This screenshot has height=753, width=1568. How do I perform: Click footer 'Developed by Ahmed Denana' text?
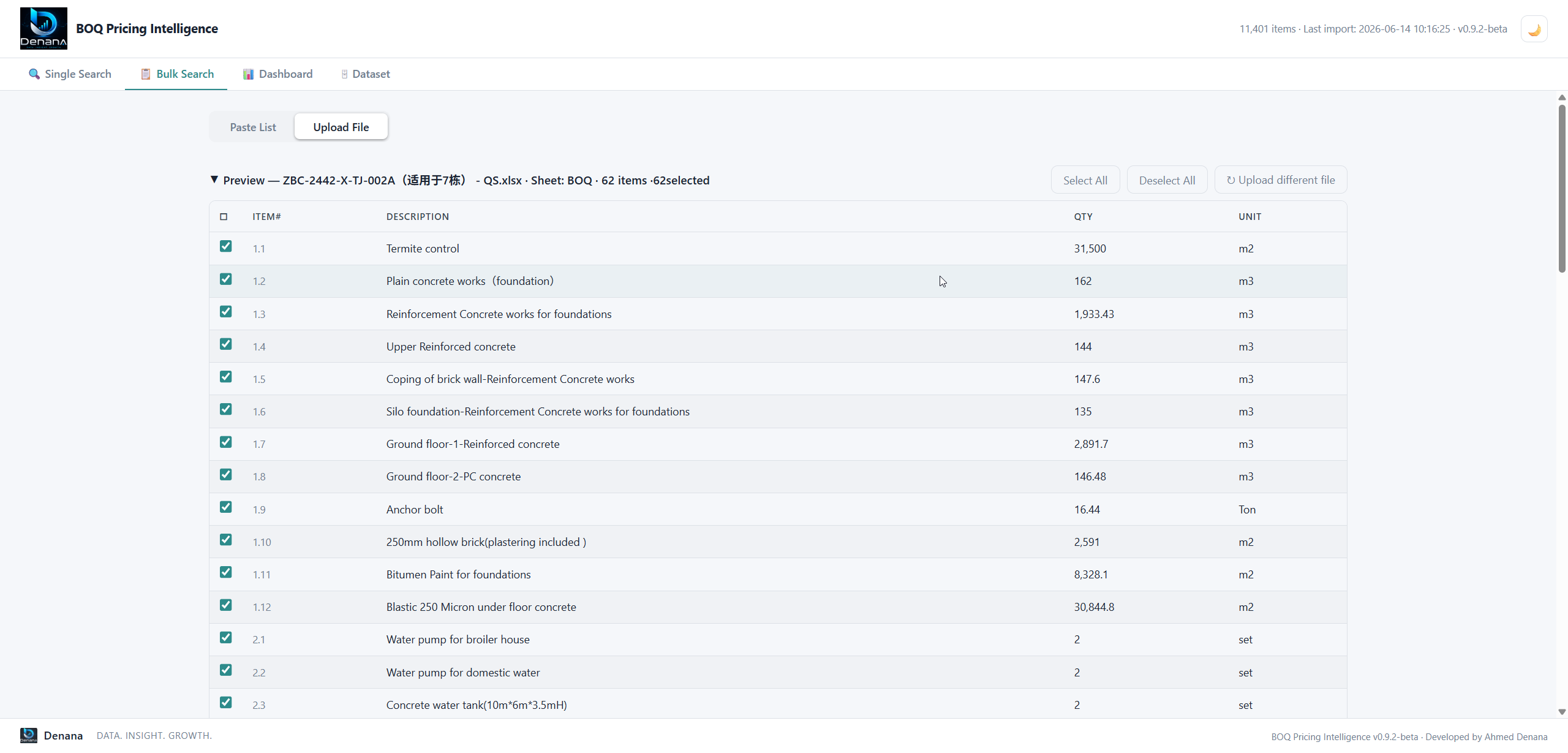1486,736
